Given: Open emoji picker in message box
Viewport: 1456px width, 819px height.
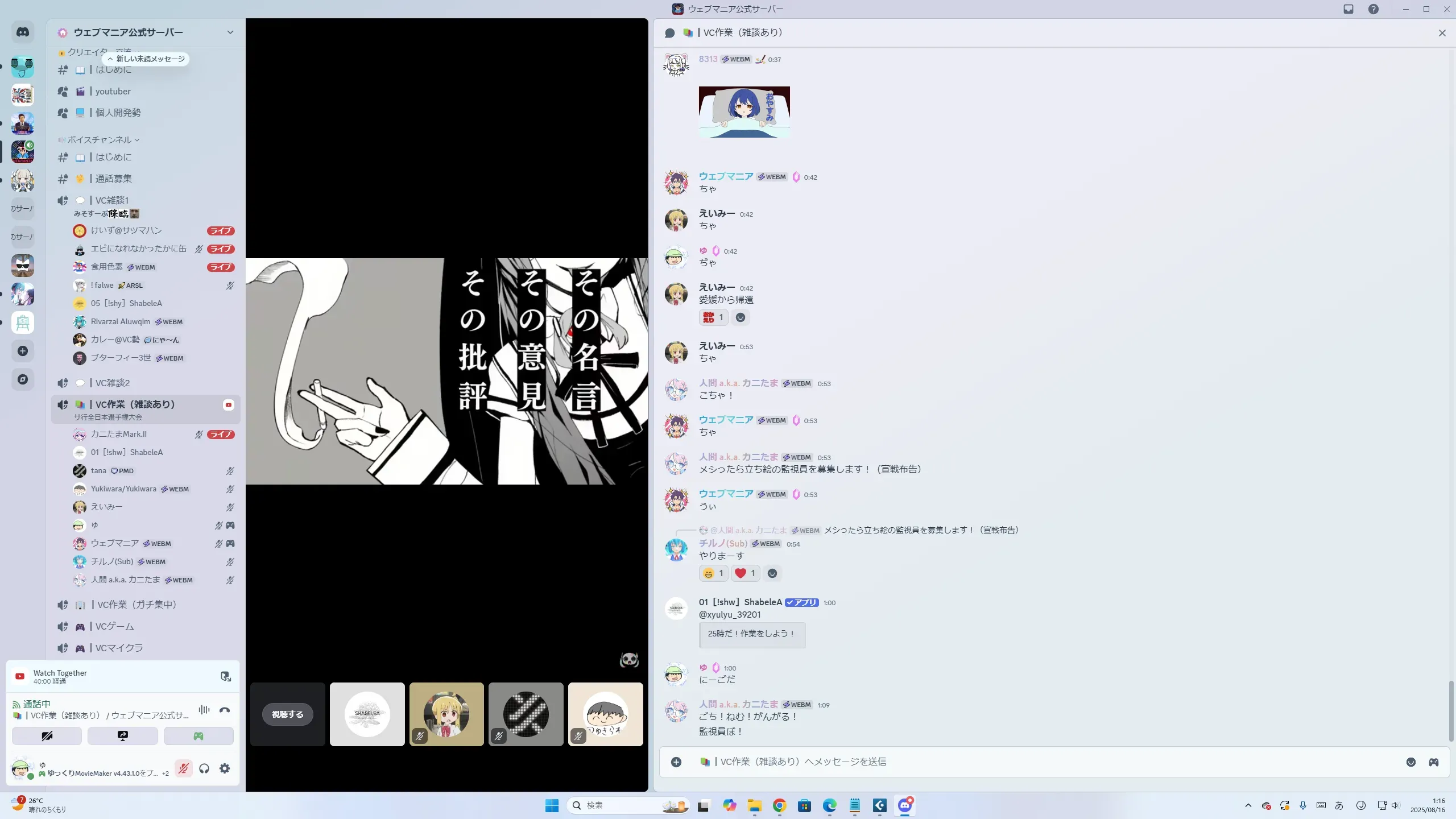Looking at the screenshot, I should tap(1411, 762).
